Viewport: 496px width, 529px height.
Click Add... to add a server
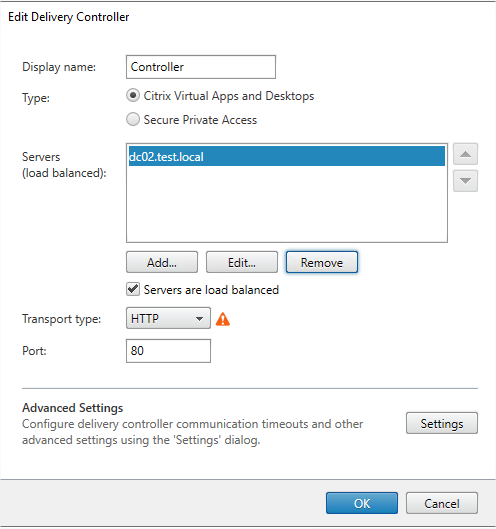click(162, 262)
